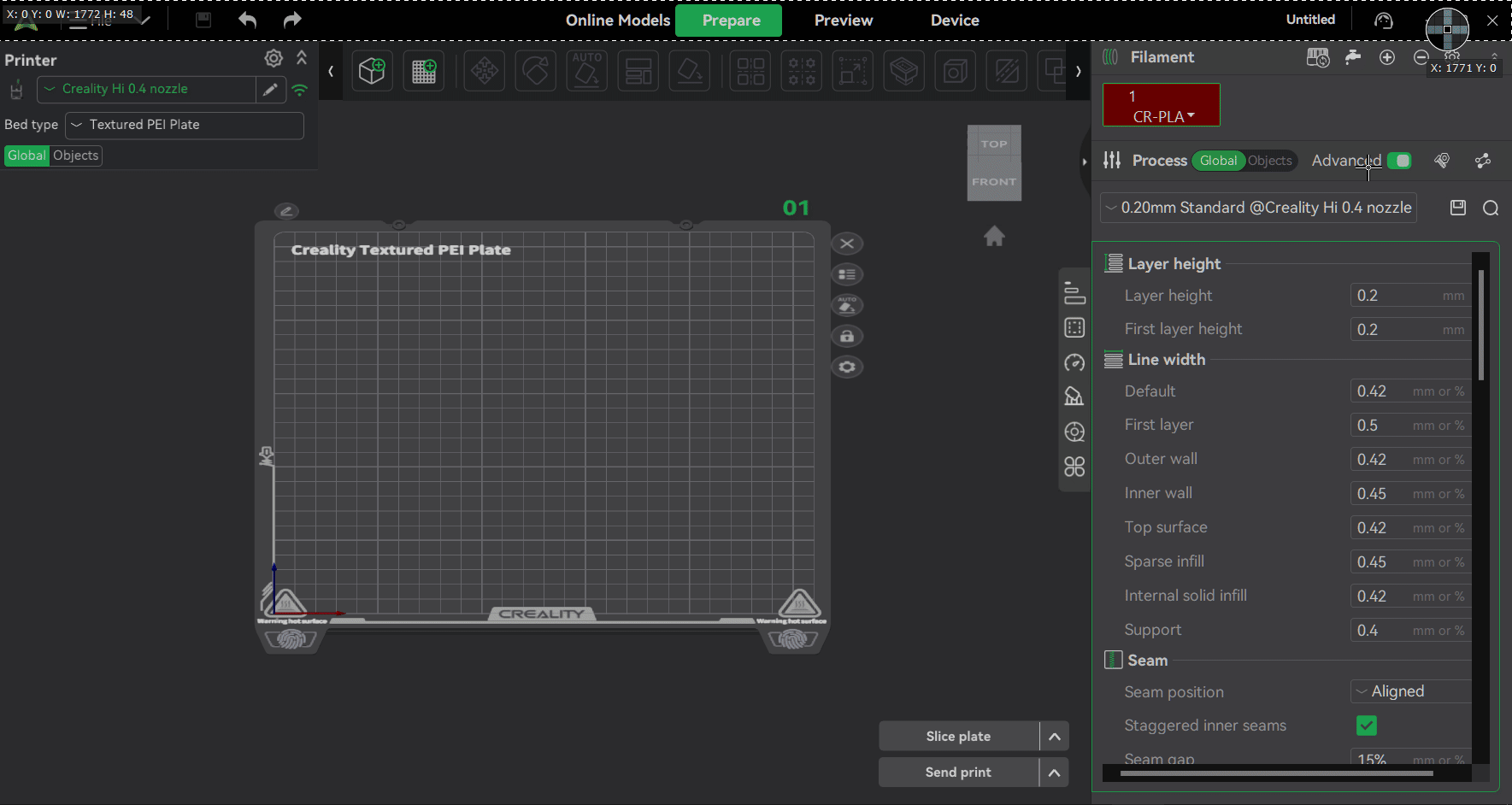Select the Lay on face tool

(690, 71)
